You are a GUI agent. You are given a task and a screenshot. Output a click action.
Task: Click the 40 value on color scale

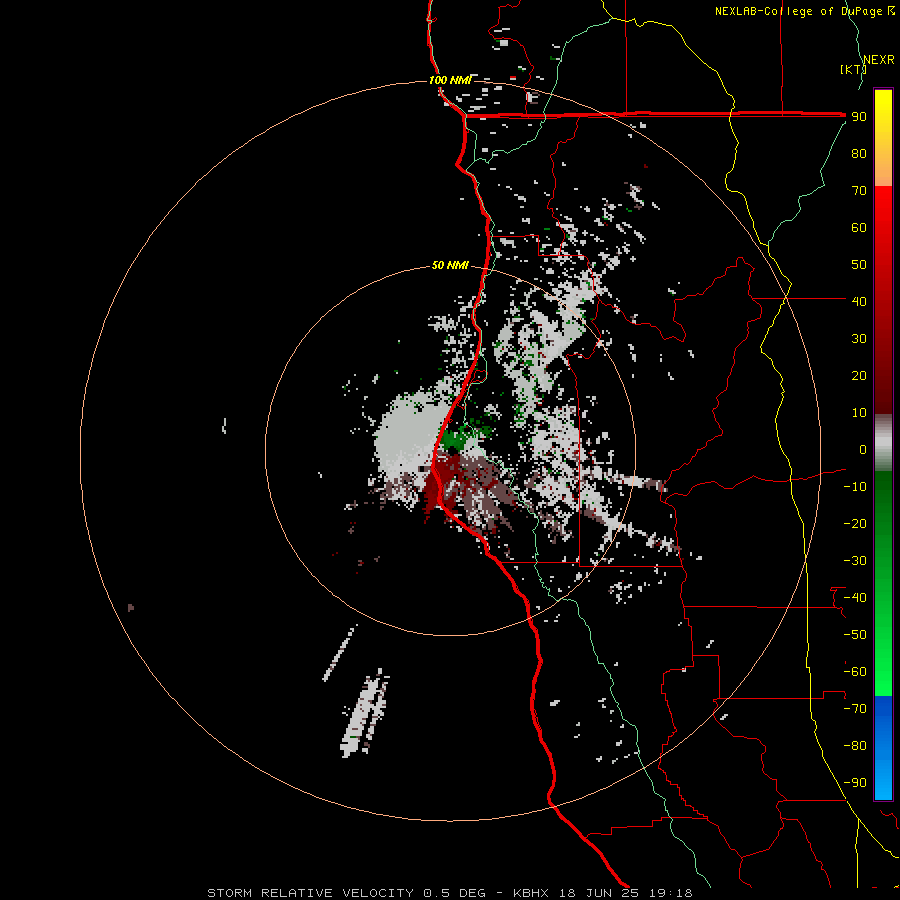(x=859, y=302)
